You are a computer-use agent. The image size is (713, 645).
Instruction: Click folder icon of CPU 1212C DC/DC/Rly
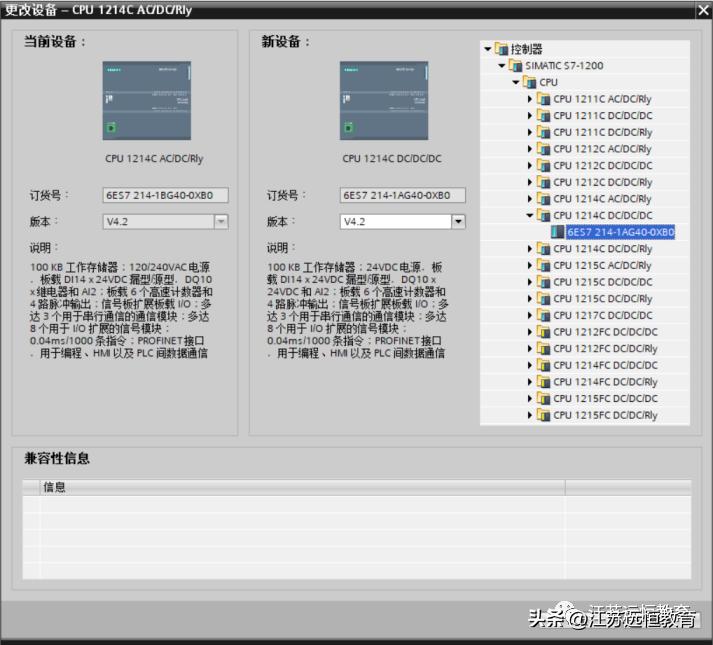tap(543, 182)
